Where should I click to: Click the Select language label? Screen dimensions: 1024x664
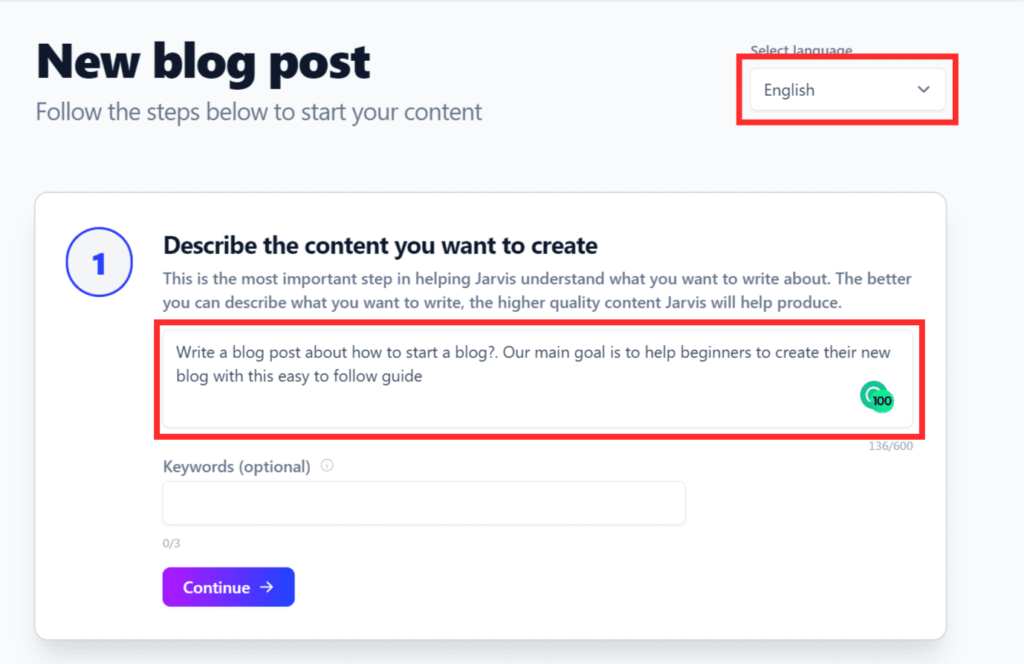tap(801, 50)
